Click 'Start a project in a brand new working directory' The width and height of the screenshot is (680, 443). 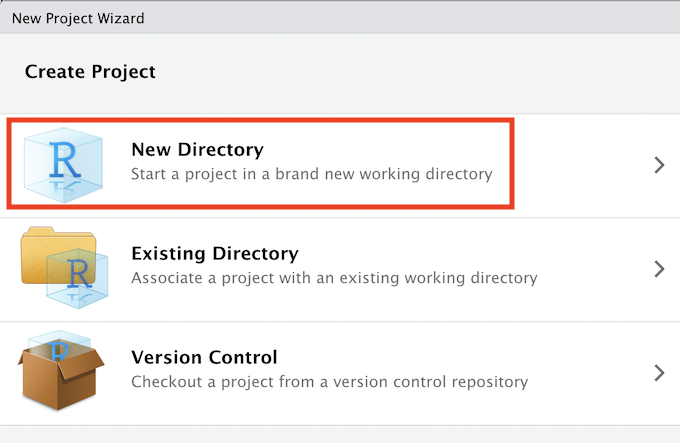311,174
